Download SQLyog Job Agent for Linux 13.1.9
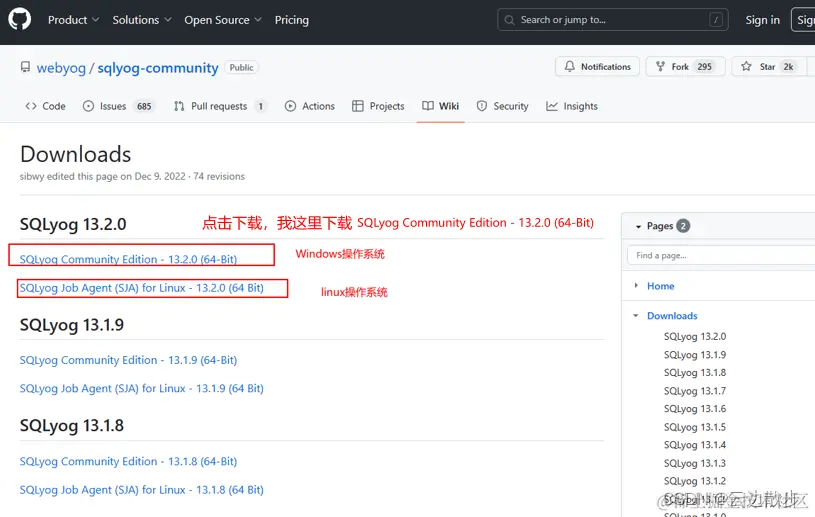This screenshot has height=517, width=815. (x=141, y=389)
